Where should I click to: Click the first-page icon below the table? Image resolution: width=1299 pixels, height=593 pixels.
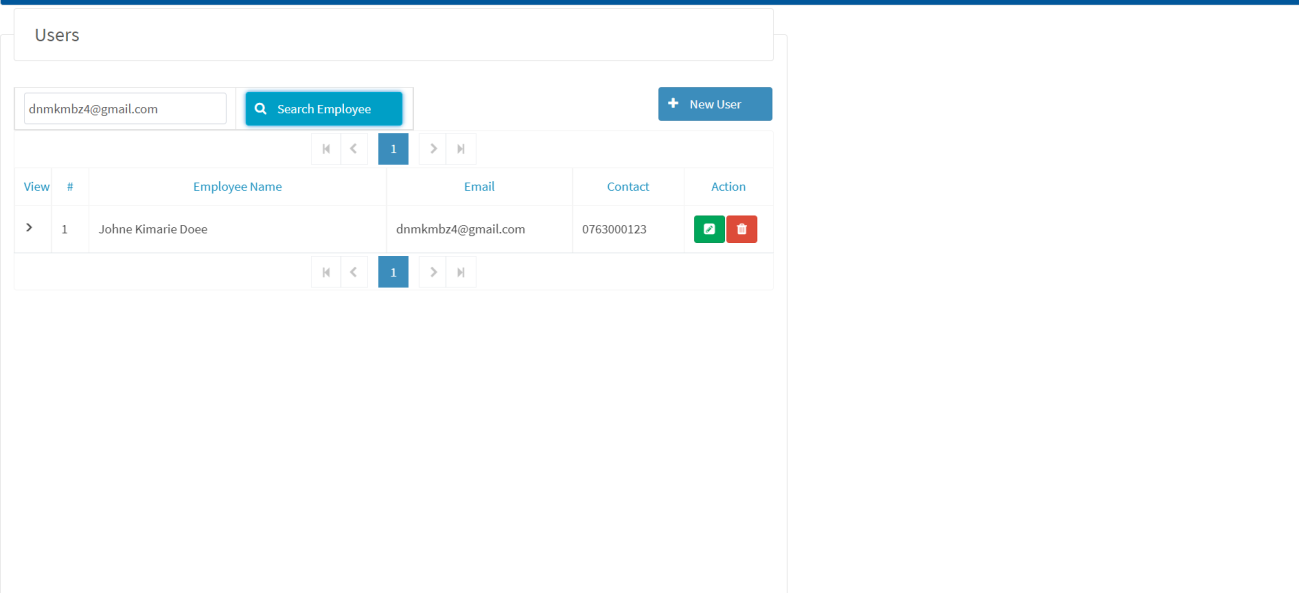pyautogui.click(x=326, y=271)
